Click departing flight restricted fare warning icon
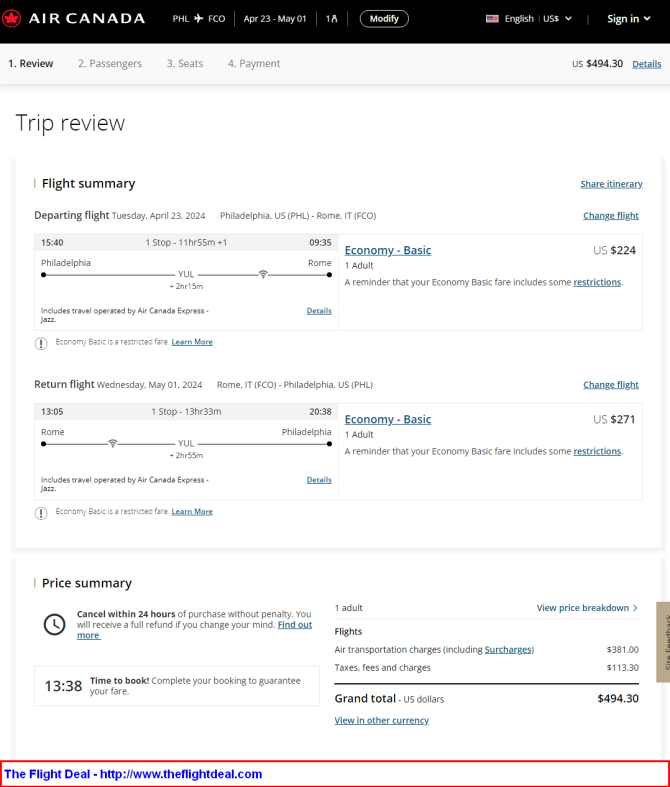 pyautogui.click(x=41, y=343)
